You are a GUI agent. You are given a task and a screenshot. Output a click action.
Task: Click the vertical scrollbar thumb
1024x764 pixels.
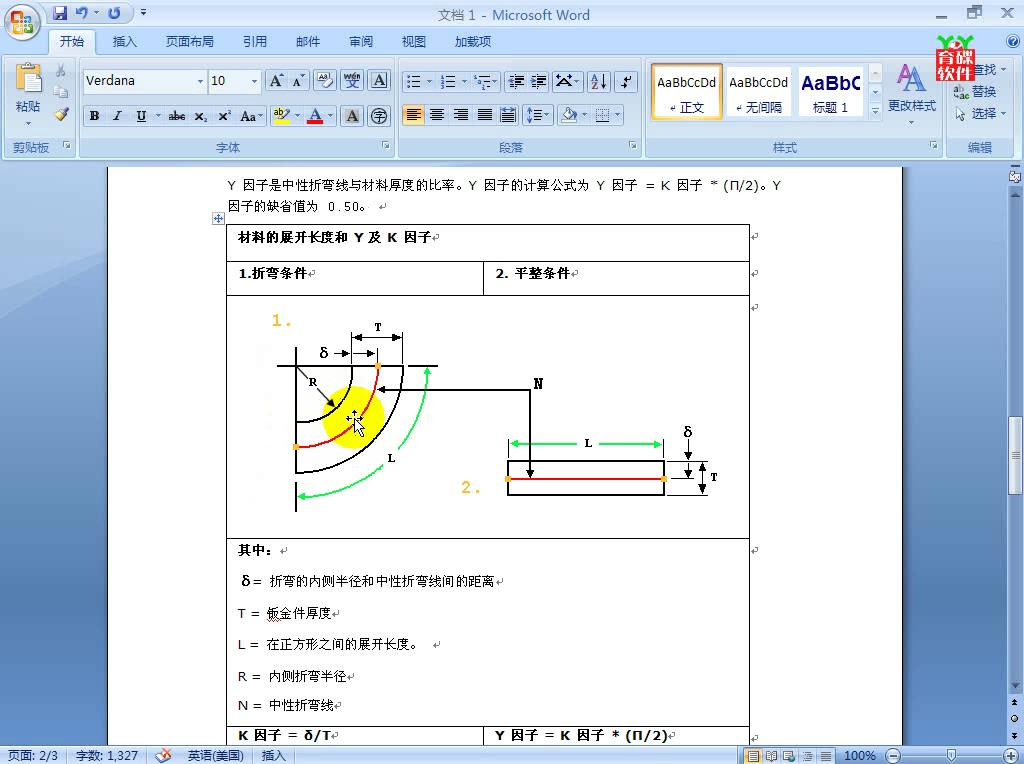tap(1015, 454)
